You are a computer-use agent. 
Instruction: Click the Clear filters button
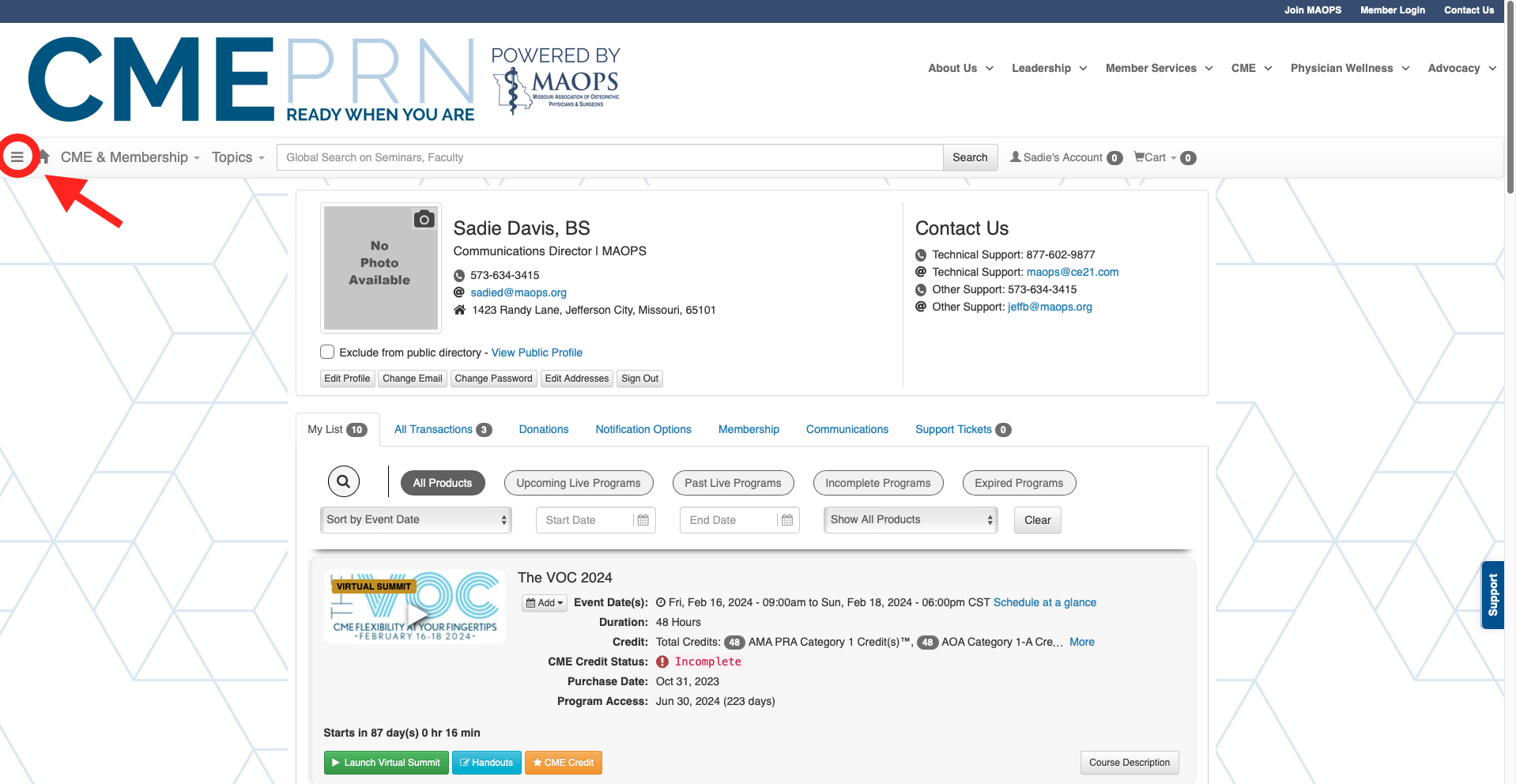click(x=1037, y=520)
